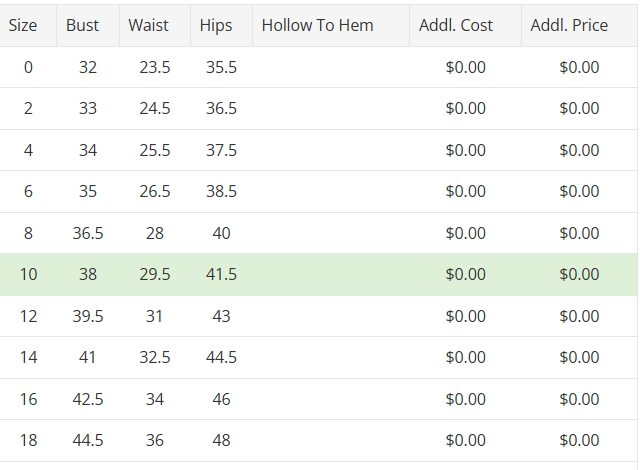This screenshot has height=470, width=640.
Task: Click the Hollow To Hem cell for size 10
Action: coord(331,274)
